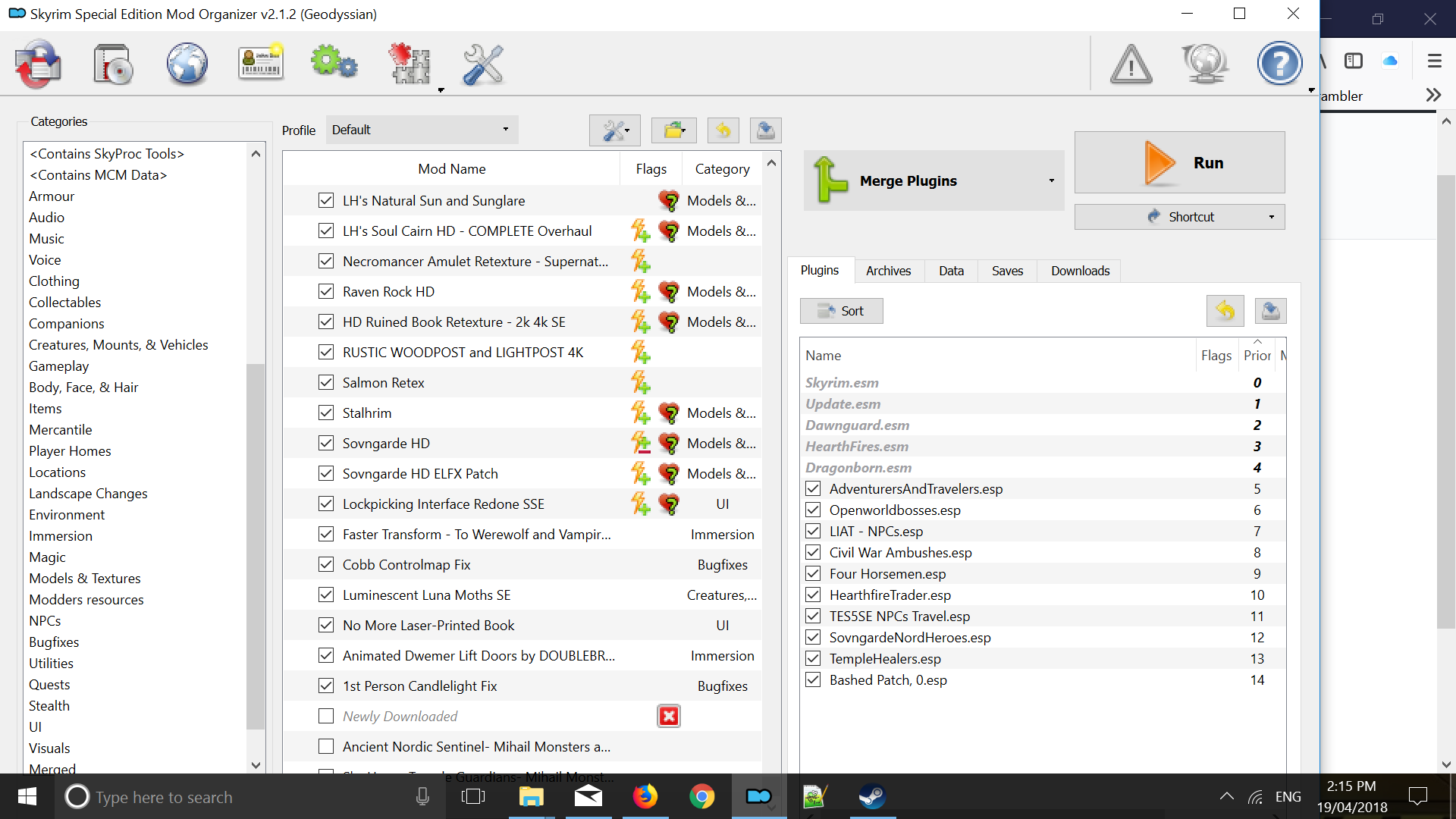Viewport: 1456px width, 819px height.
Task: Open the Downloads tab
Action: coord(1079,271)
